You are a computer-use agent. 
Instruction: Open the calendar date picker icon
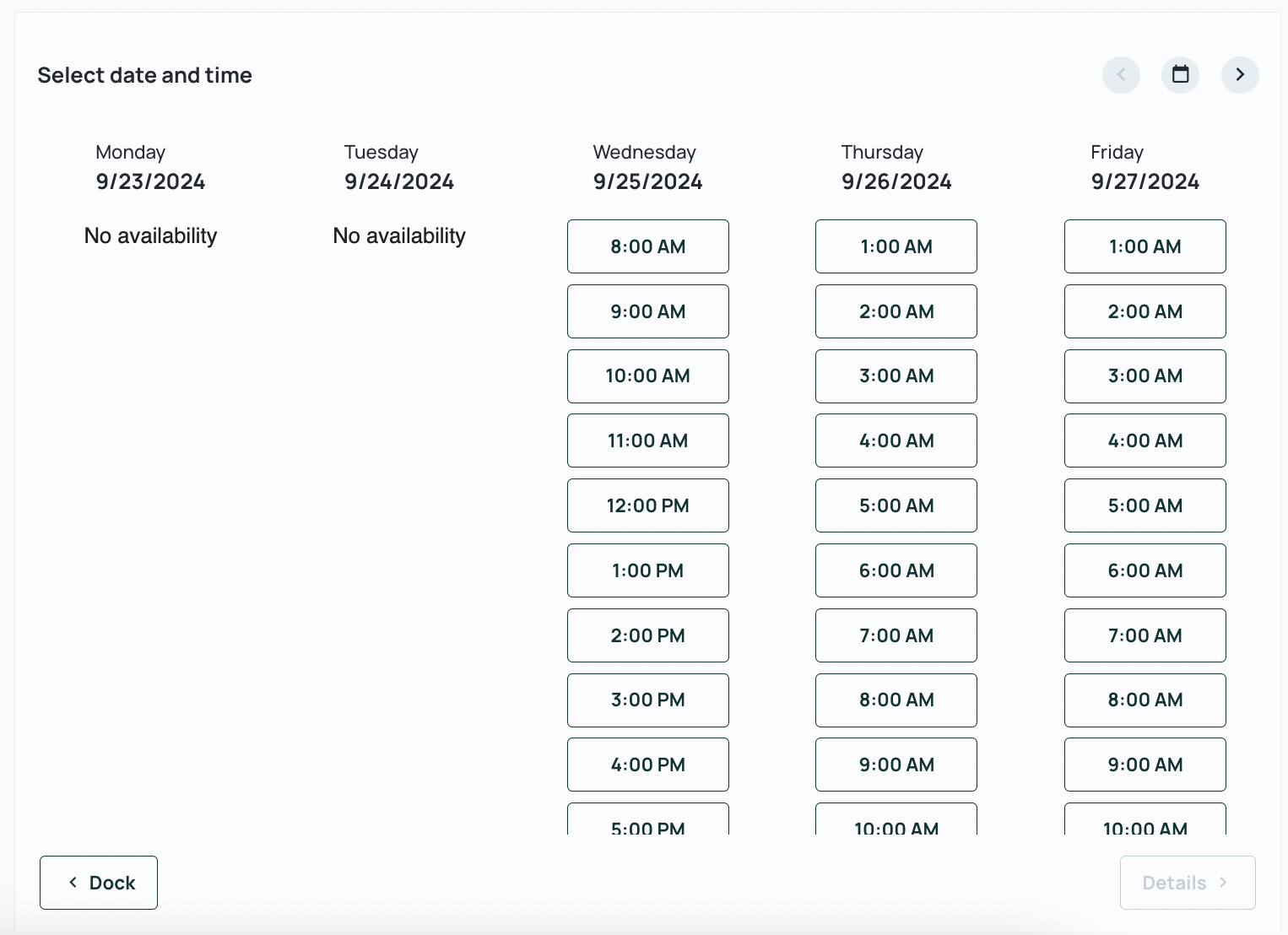pos(1180,75)
